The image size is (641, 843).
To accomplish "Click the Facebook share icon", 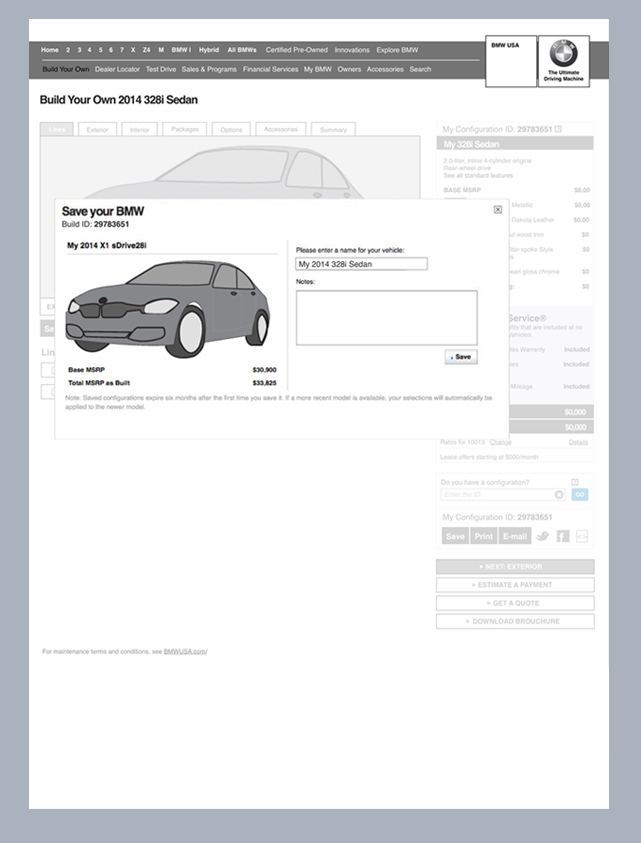I will pyautogui.click(x=562, y=536).
